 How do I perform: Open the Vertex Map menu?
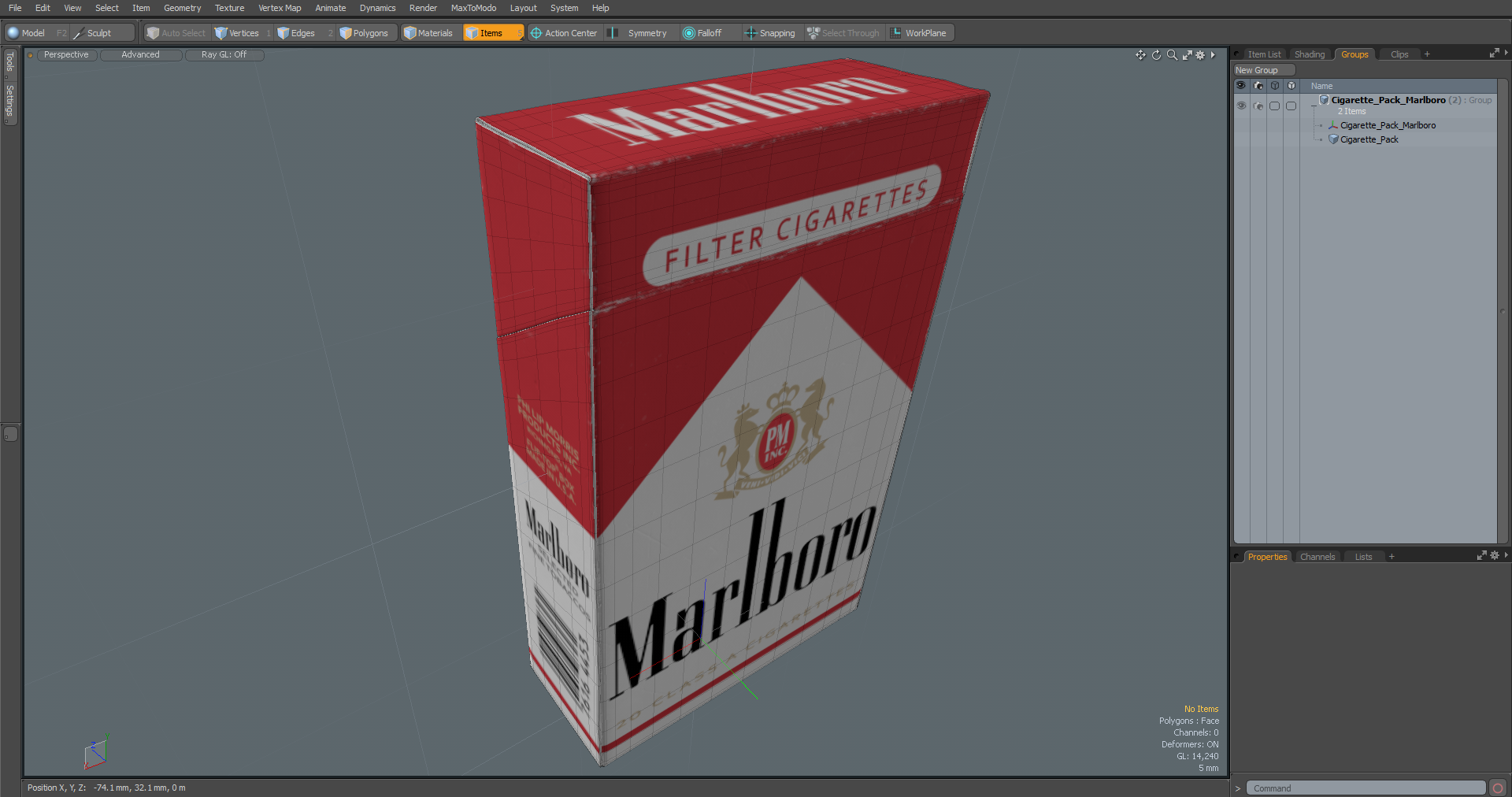280,8
